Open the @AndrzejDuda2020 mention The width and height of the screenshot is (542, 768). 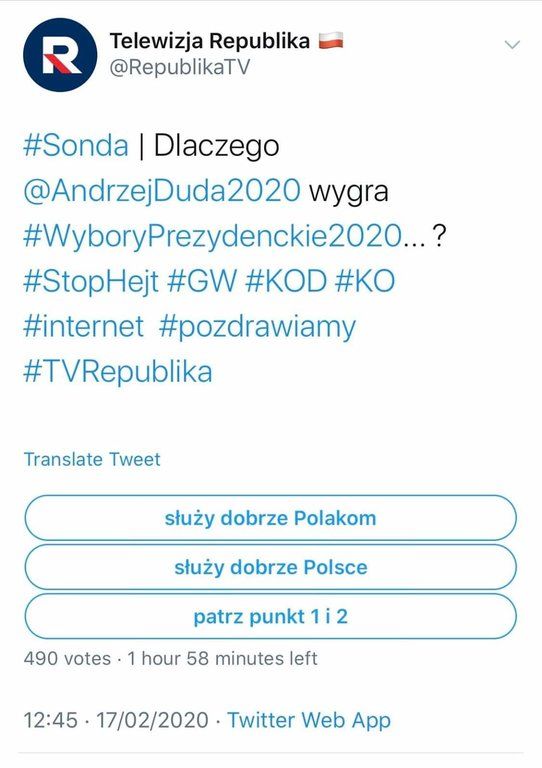[x=162, y=191]
